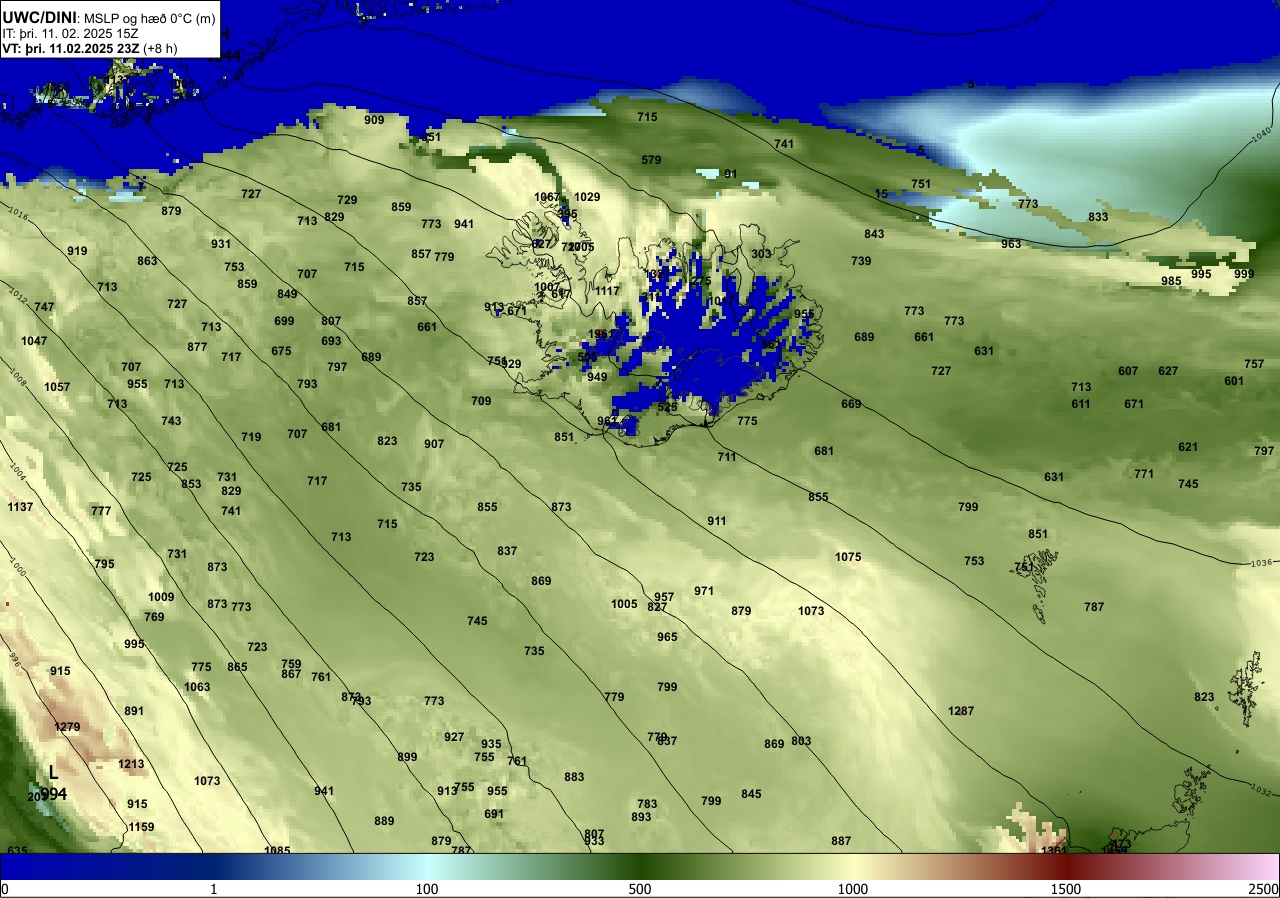Click the 2500 label on the color scale
The image size is (1280, 898).
(x=1264, y=889)
